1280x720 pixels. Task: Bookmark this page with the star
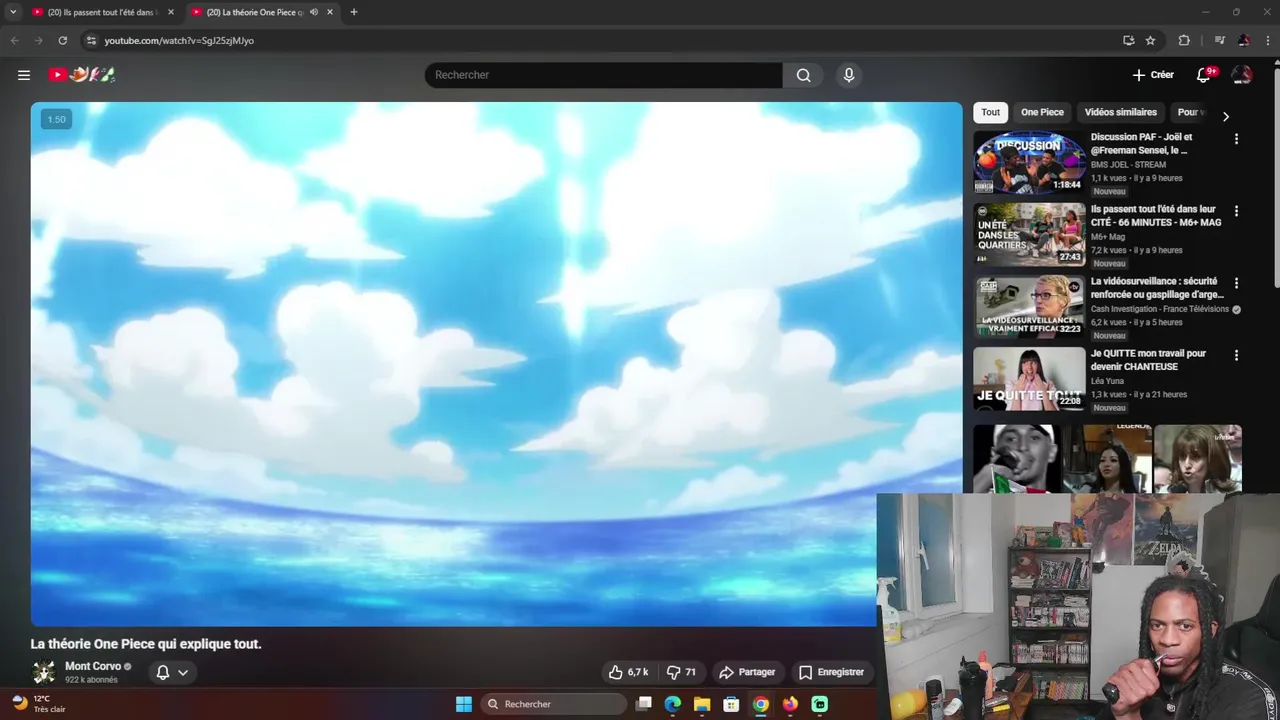pyautogui.click(x=1150, y=40)
